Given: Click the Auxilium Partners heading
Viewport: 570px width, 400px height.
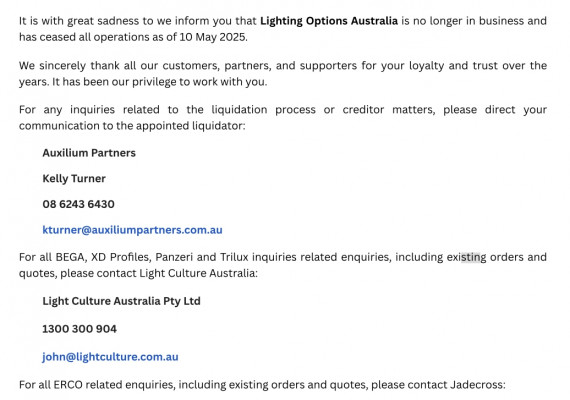Looking at the screenshot, I should 89,153.
